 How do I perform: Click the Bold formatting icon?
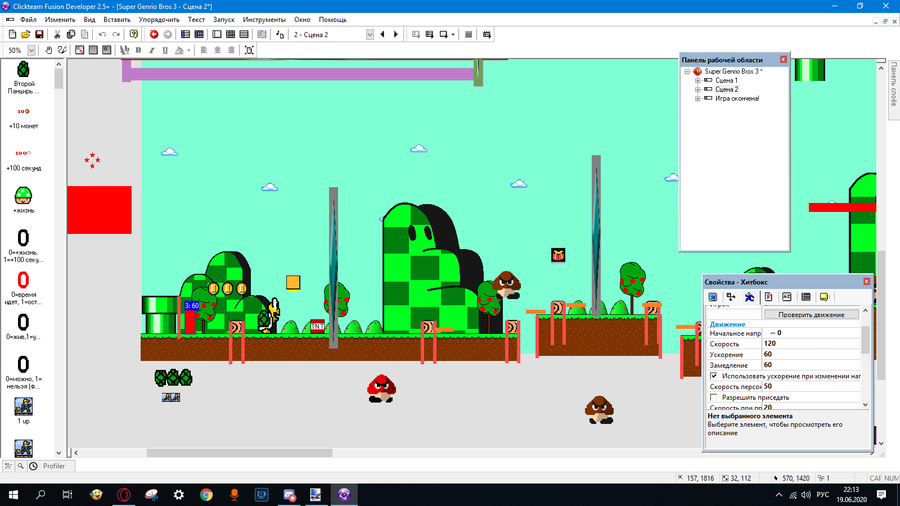(x=138, y=50)
